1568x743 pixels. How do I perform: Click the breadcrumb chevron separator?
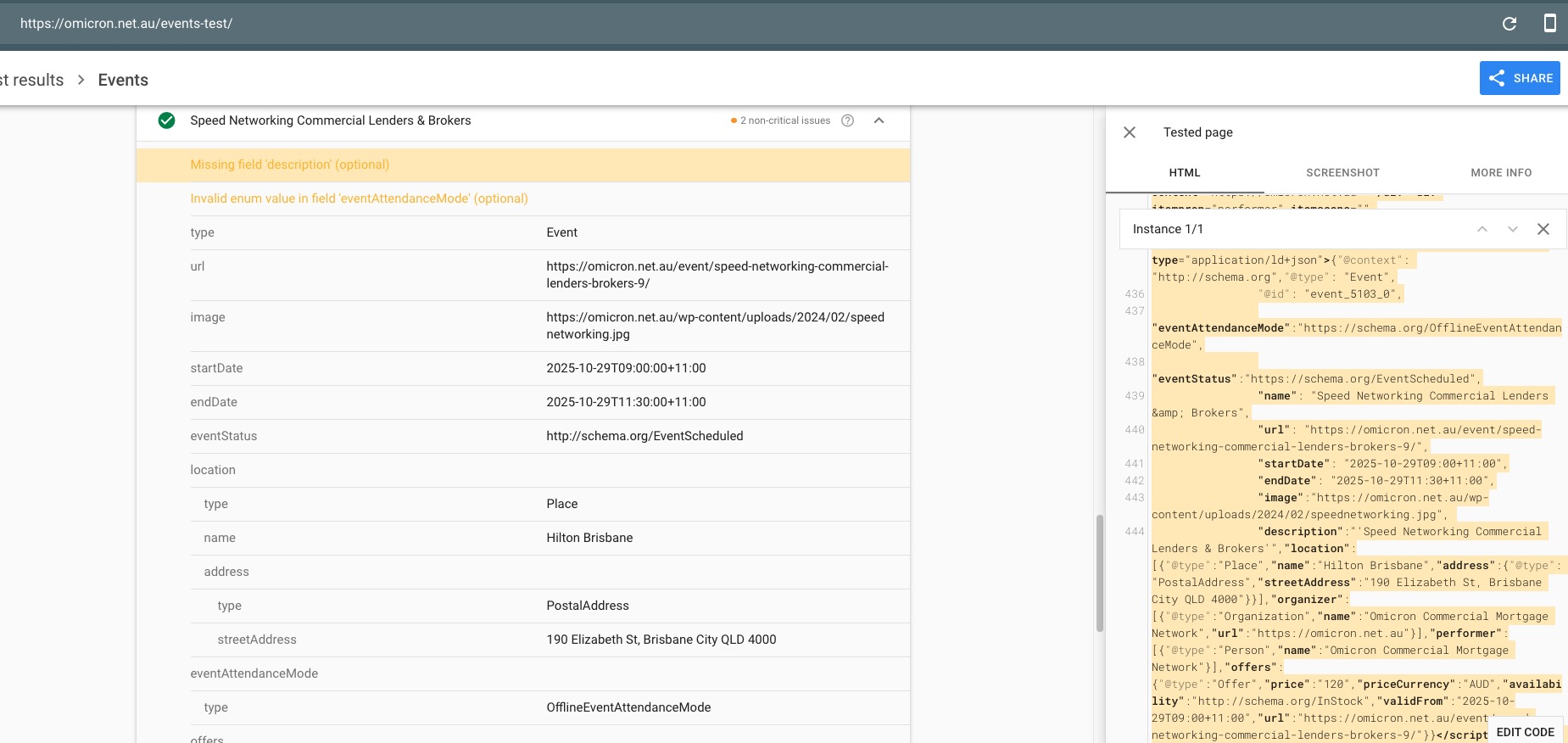[x=81, y=80]
